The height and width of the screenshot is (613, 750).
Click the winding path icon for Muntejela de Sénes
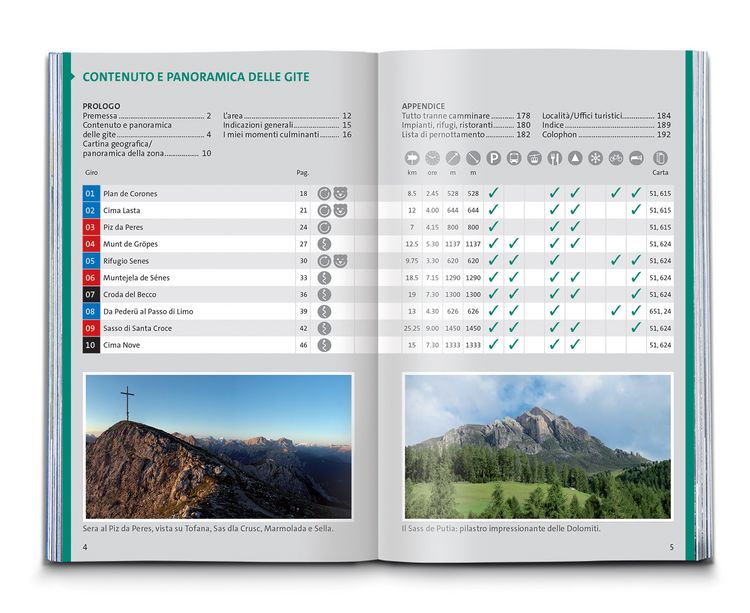click(x=324, y=278)
